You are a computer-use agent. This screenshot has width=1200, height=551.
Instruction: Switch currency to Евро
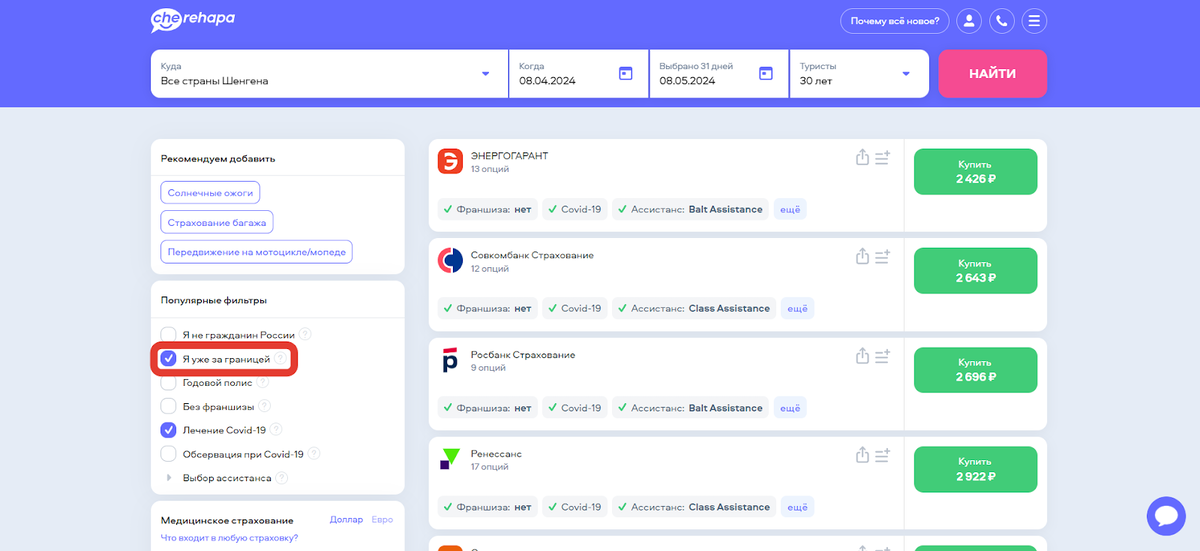click(382, 520)
